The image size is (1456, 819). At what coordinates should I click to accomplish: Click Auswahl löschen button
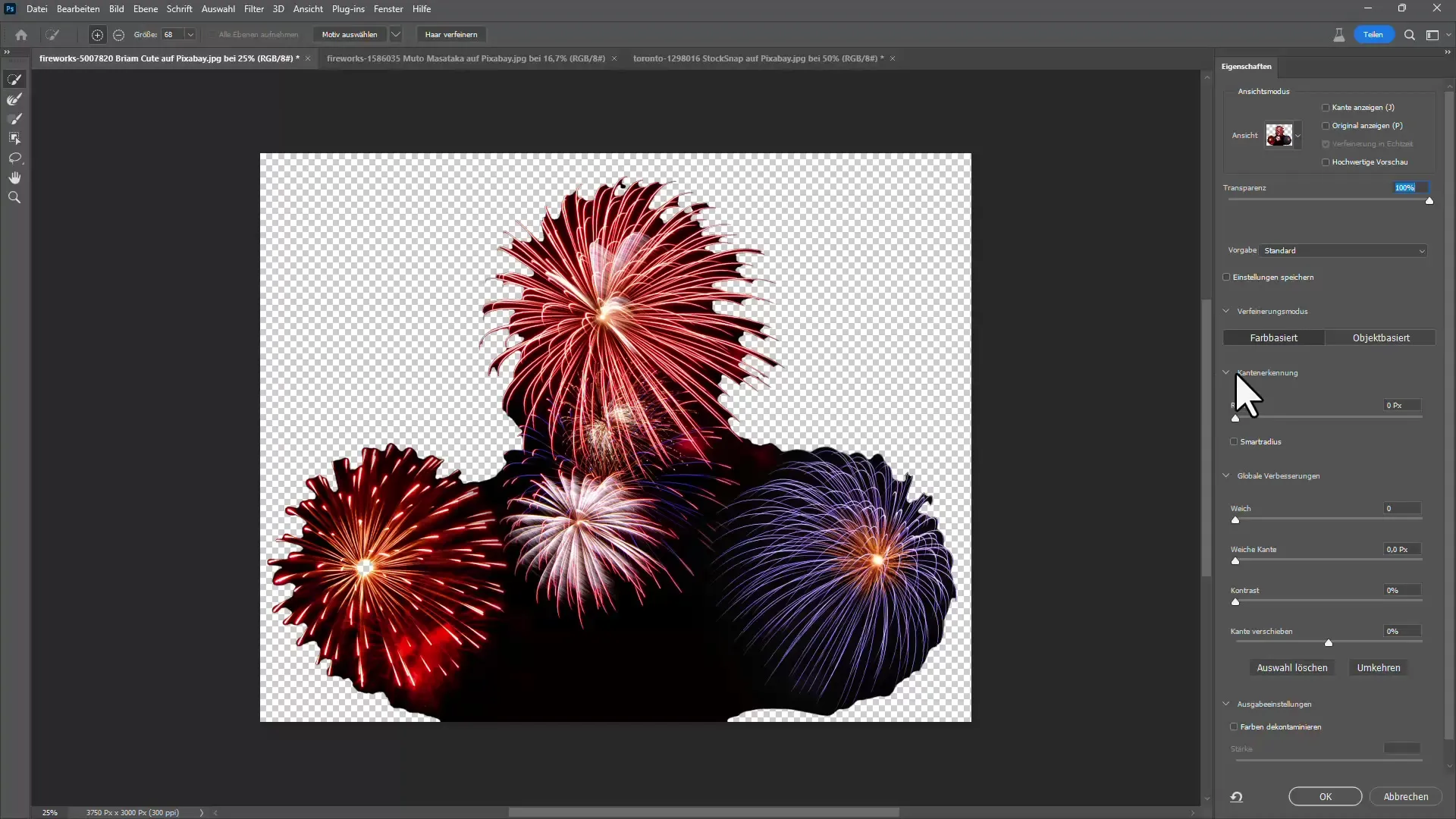point(1292,668)
